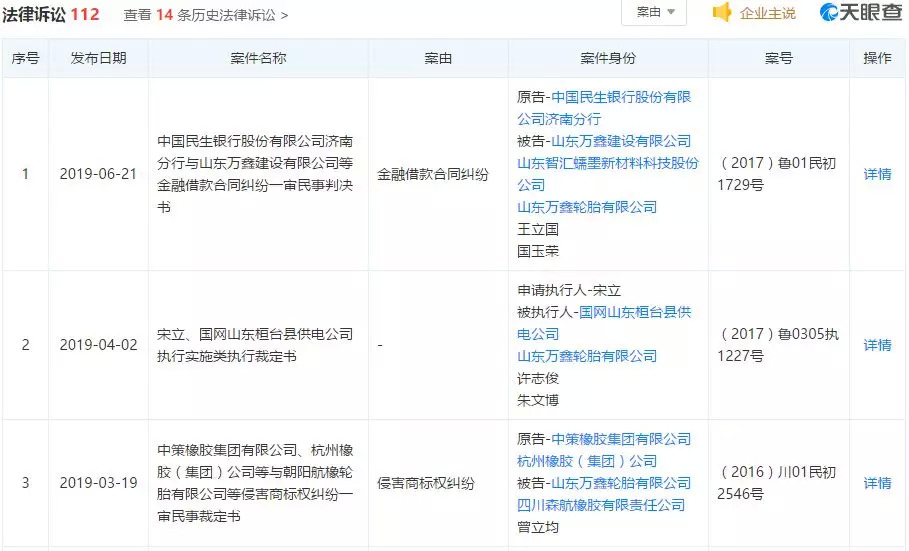Click the 案由 column header in table
Viewport: 909px width, 551px height.
438,58
